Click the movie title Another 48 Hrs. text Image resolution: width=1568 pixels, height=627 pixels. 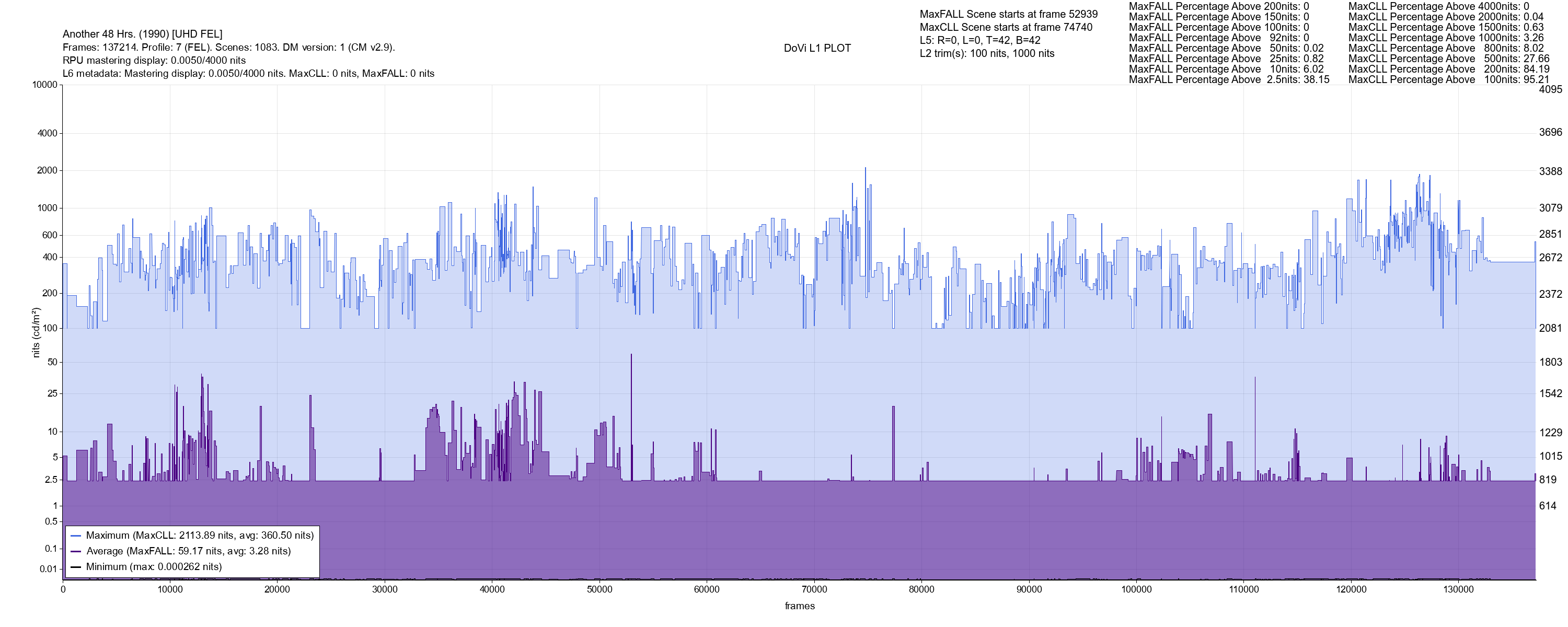pyautogui.click(x=143, y=34)
